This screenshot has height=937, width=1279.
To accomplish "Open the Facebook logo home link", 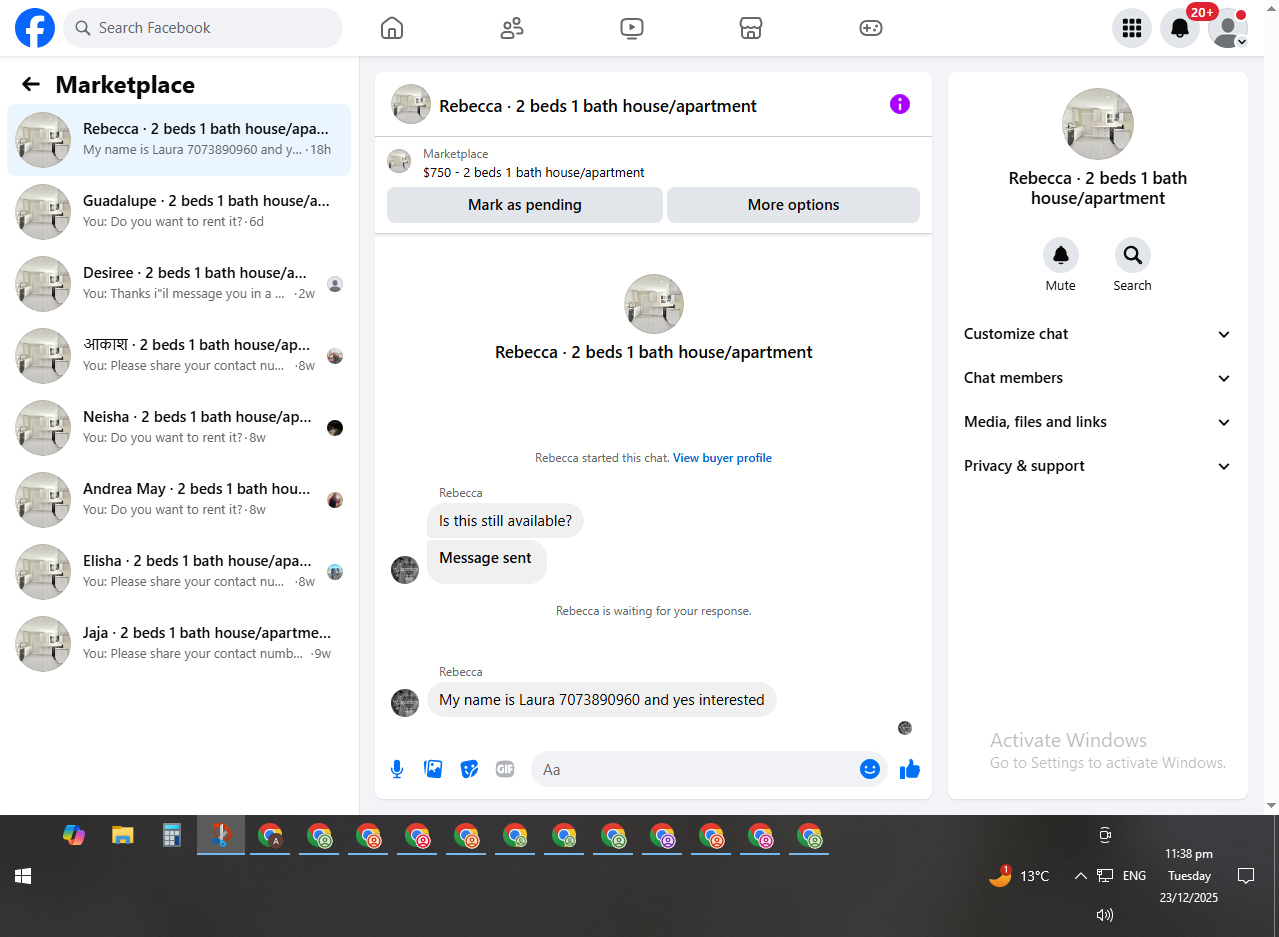I will 35,28.
